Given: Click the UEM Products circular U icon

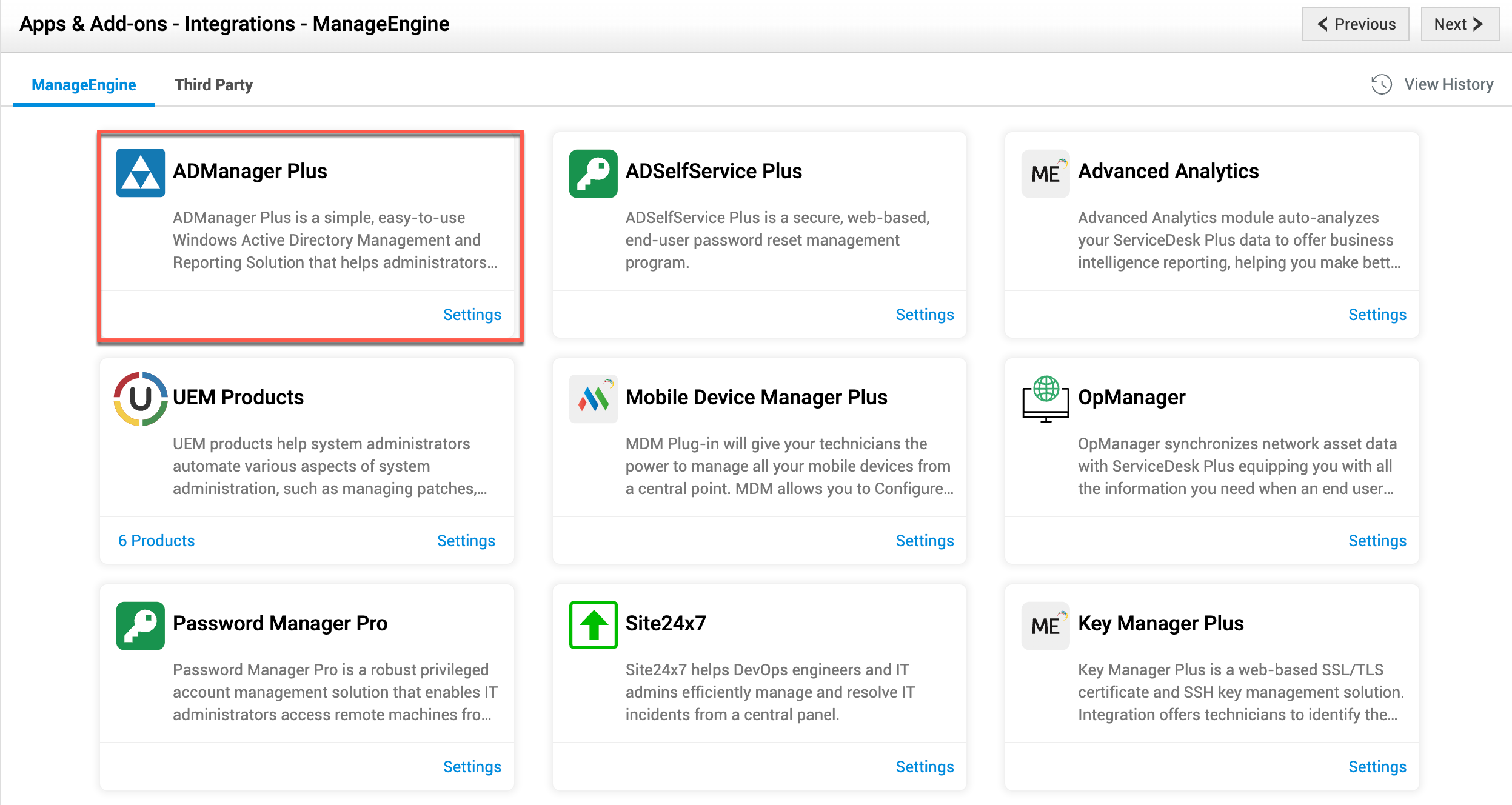Looking at the screenshot, I should (x=140, y=399).
